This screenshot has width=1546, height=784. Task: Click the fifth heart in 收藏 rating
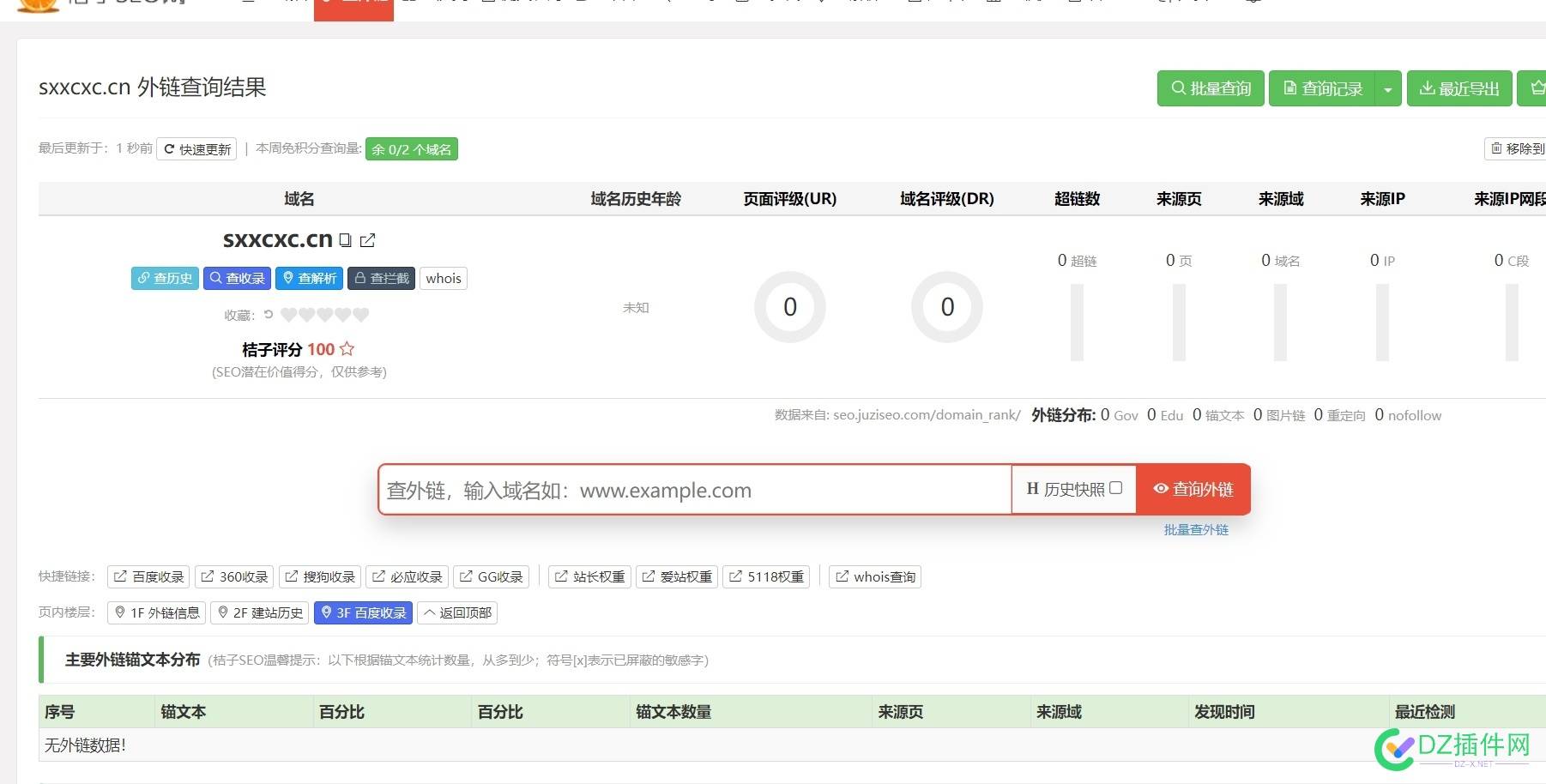pyautogui.click(x=361, y=315)
